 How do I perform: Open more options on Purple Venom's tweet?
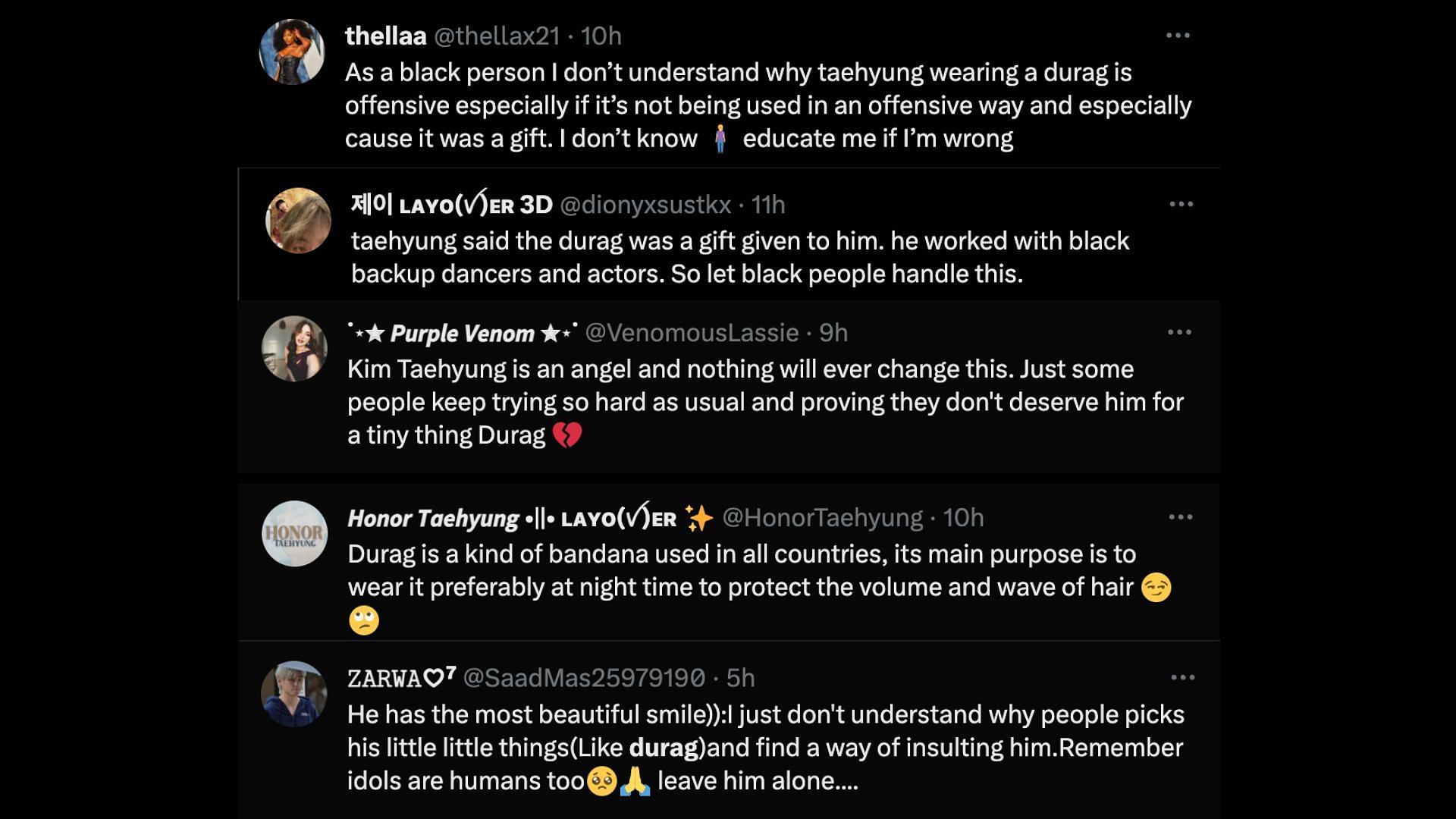point(1179,332)
